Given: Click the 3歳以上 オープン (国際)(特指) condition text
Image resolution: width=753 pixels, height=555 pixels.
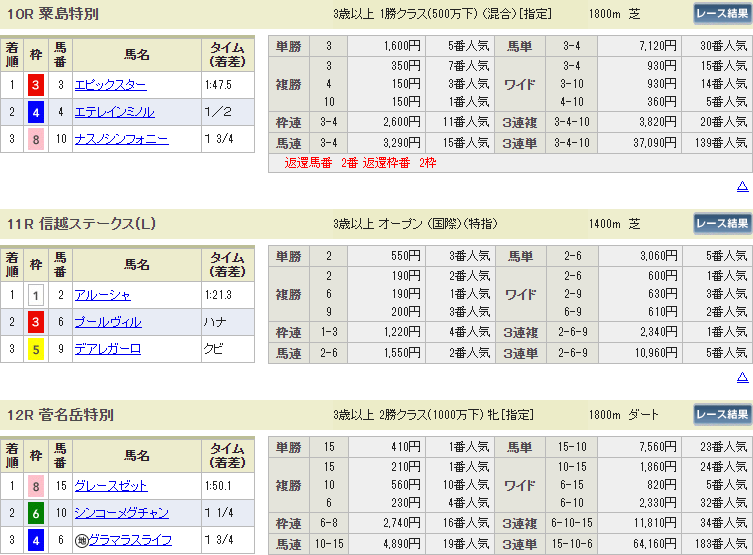Looking at the screenshot, I should pos(415,223).
